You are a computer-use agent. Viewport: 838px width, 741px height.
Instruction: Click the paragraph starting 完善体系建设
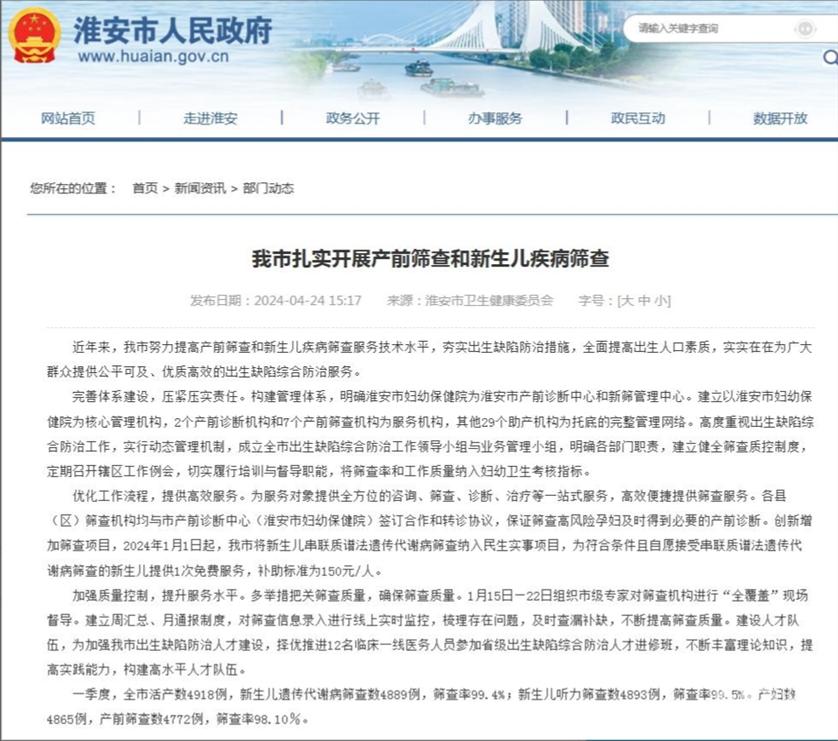tap(430, 434)
